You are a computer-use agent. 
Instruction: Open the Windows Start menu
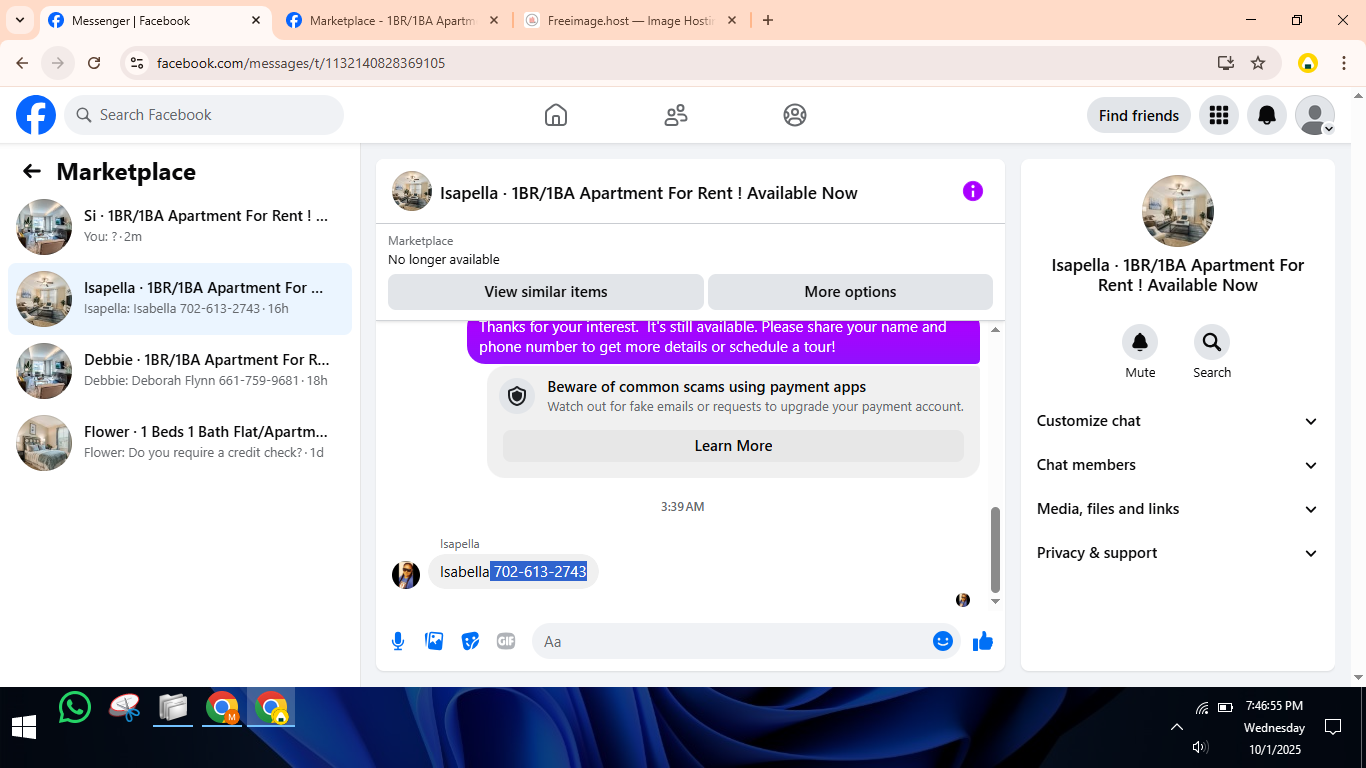(24, 727)
